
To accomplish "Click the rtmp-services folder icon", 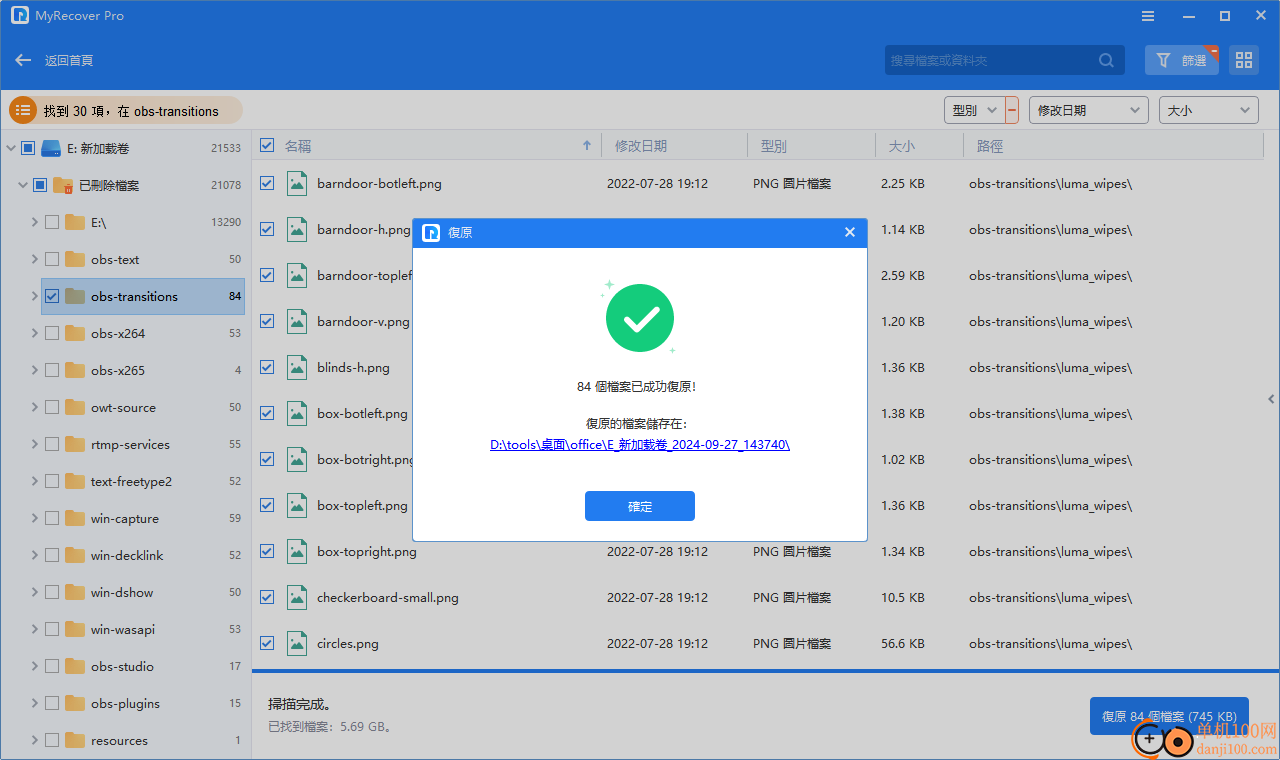I will (75, 444).
